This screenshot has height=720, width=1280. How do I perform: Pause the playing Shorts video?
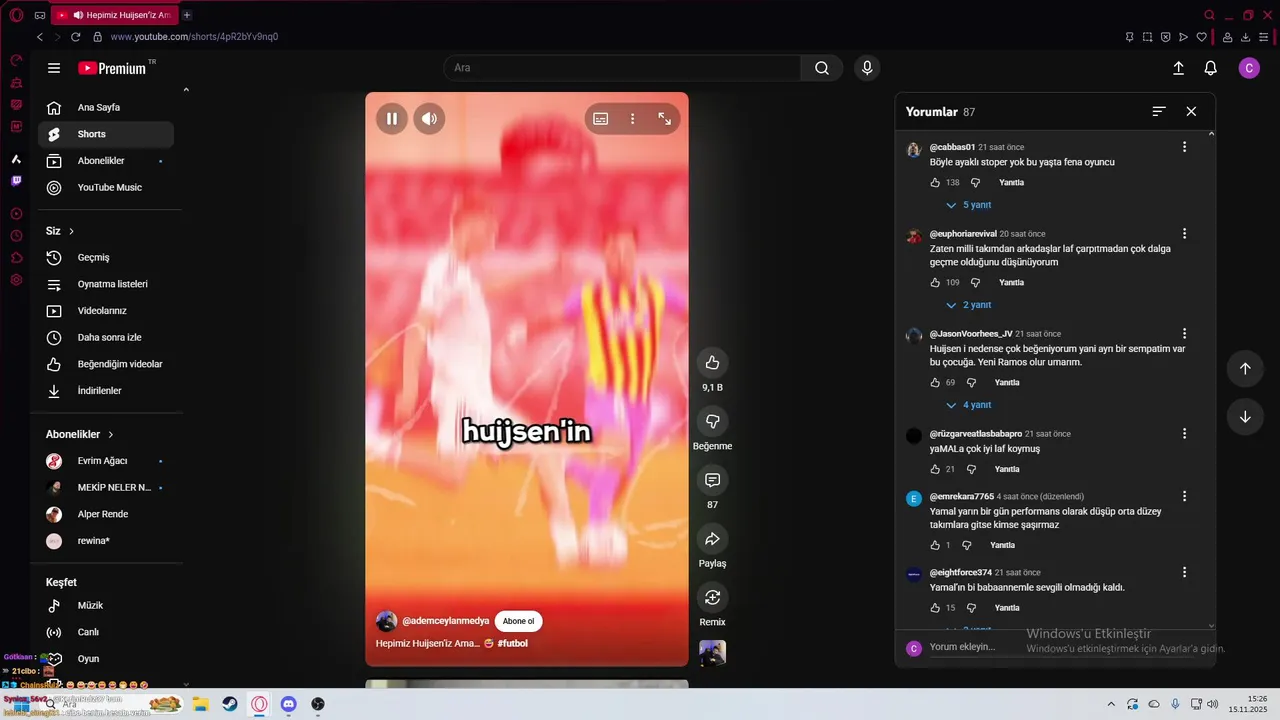pos(392,118)
